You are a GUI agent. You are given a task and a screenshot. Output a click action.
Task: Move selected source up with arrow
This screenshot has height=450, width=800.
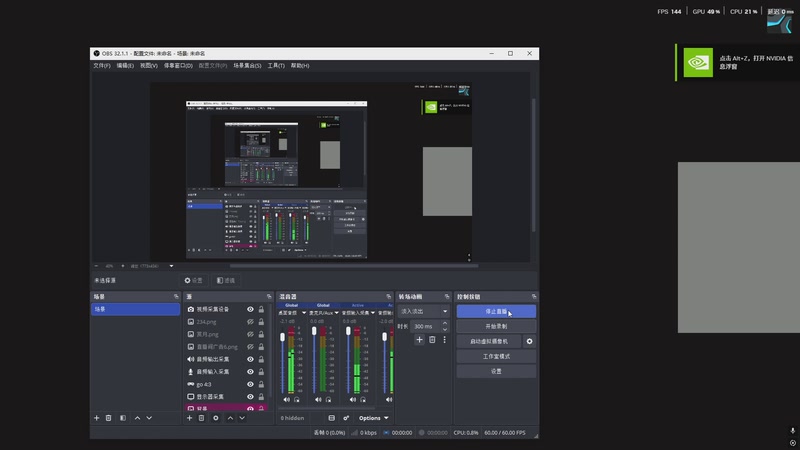(x=230, y=418)
